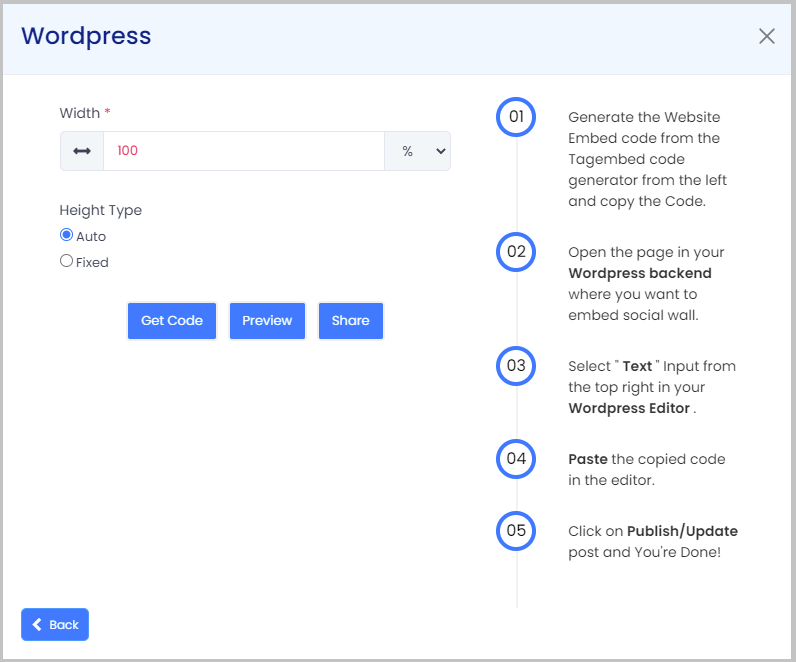Viewport: 796px width, 662px height.
Task: Click 'Generate the Website Embed code' instruction
Action: coord(647,159)
